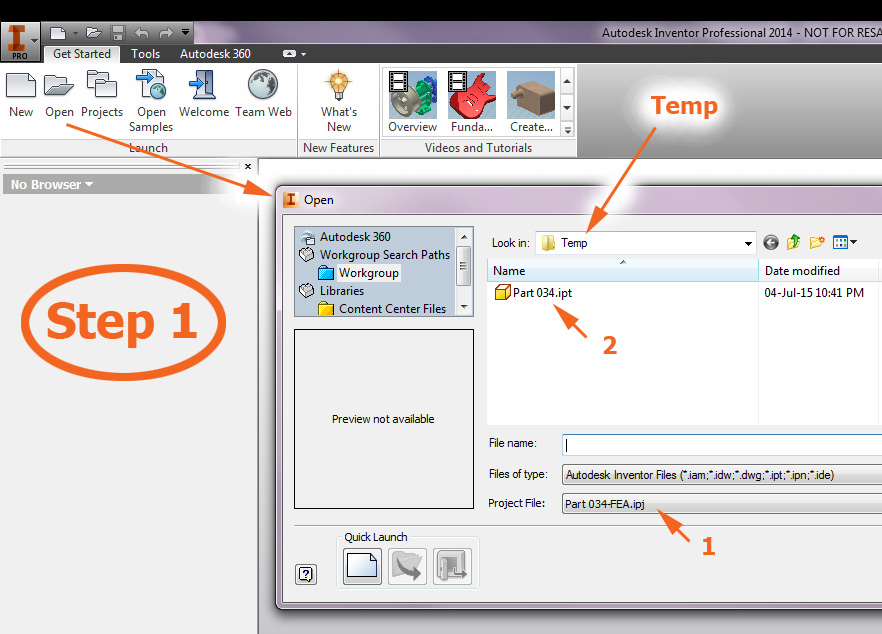
Task: Open the Files of type dropdown
Action: pyautogui.click(x=722, y=475)
